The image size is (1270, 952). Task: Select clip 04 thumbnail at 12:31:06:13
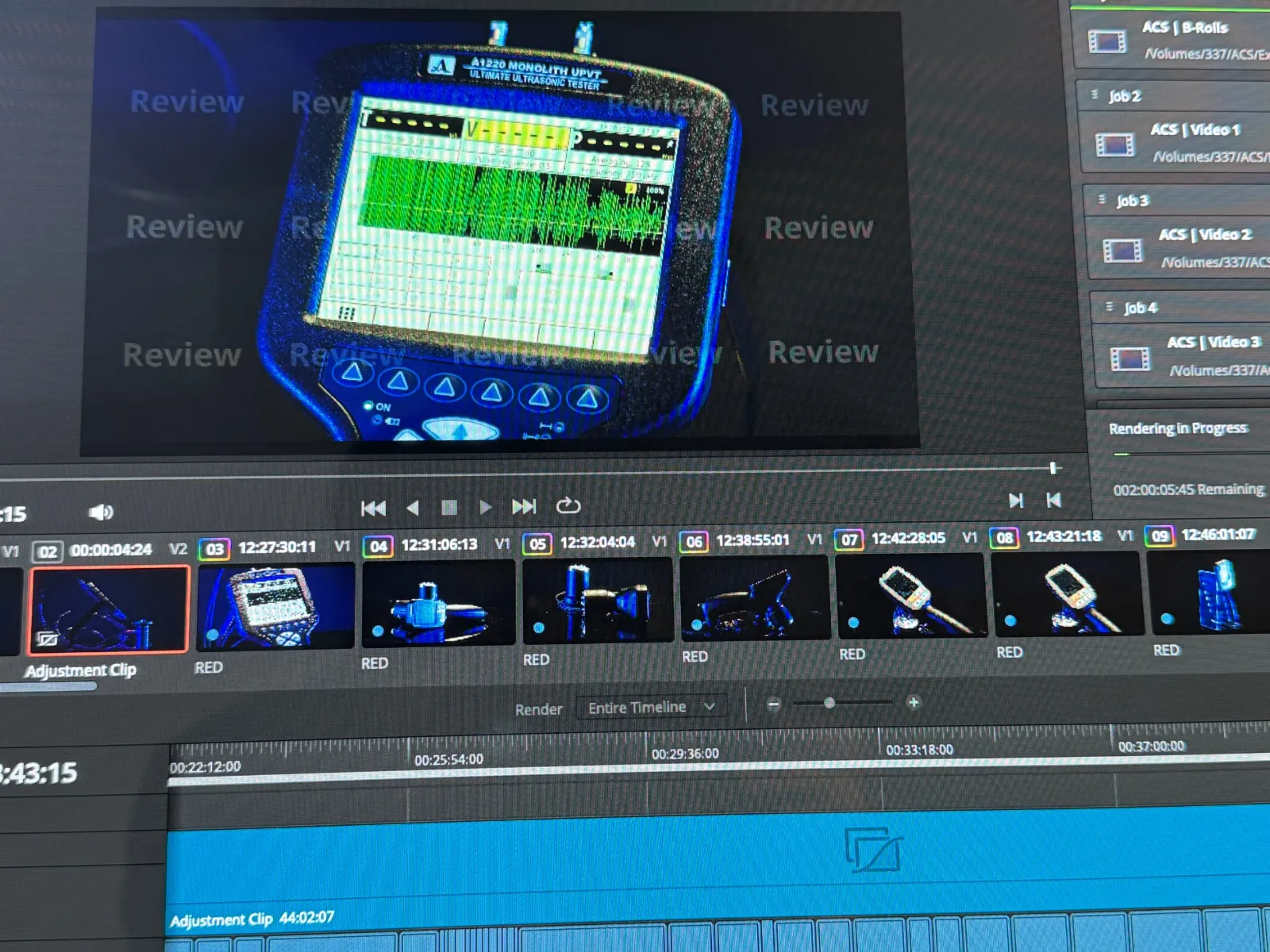coord(438,603)
